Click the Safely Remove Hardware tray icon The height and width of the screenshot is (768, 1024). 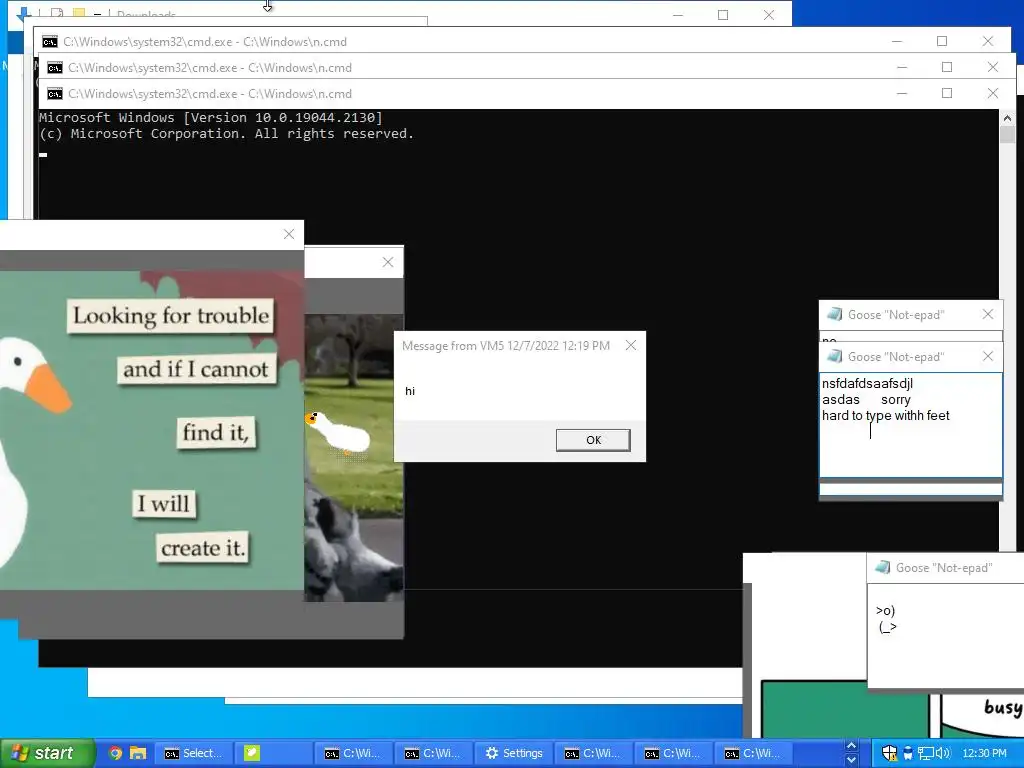908,753
